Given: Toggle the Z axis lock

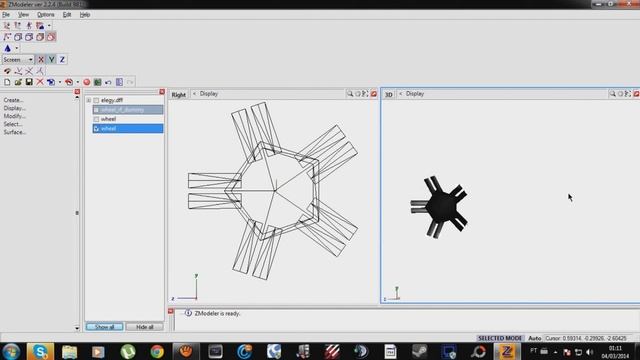Looking at the screenshot, I should click(x=62, y=60).
